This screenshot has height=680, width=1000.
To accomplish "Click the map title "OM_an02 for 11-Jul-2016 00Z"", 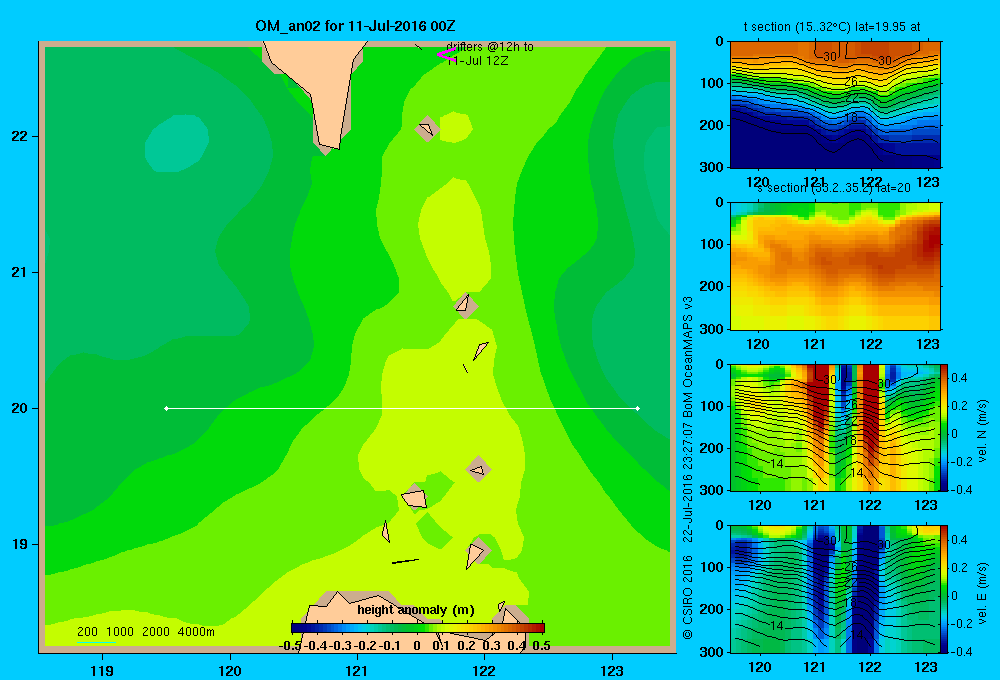I will click(x=355, y=26).
